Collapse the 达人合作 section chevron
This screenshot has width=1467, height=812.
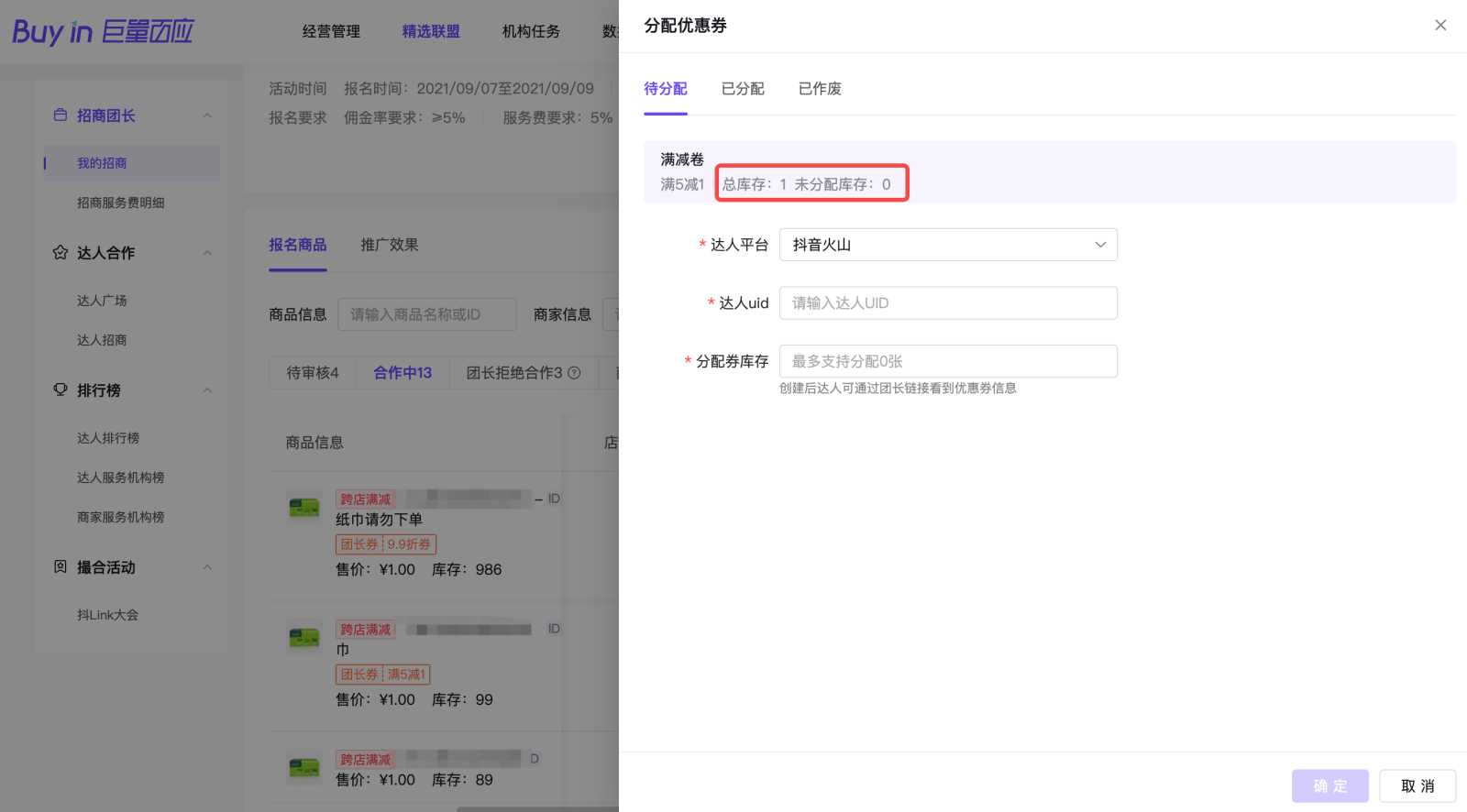207,253
